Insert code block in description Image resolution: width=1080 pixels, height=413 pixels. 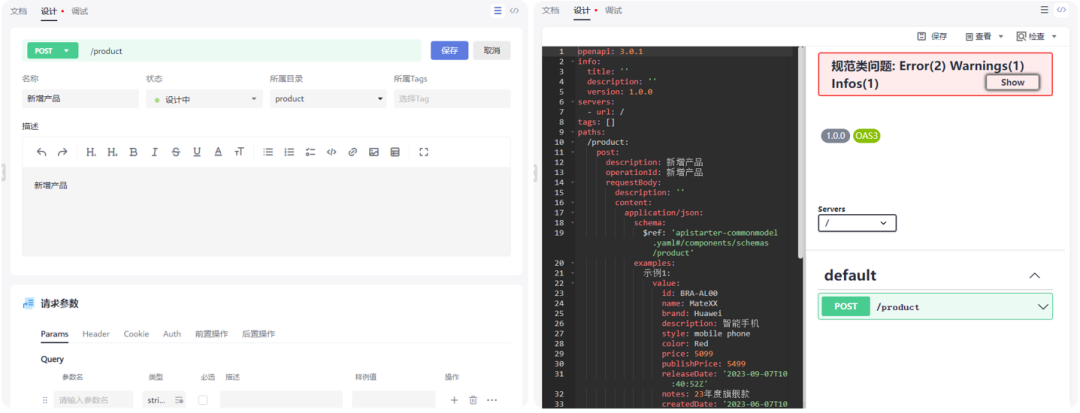tap(331, 152)
